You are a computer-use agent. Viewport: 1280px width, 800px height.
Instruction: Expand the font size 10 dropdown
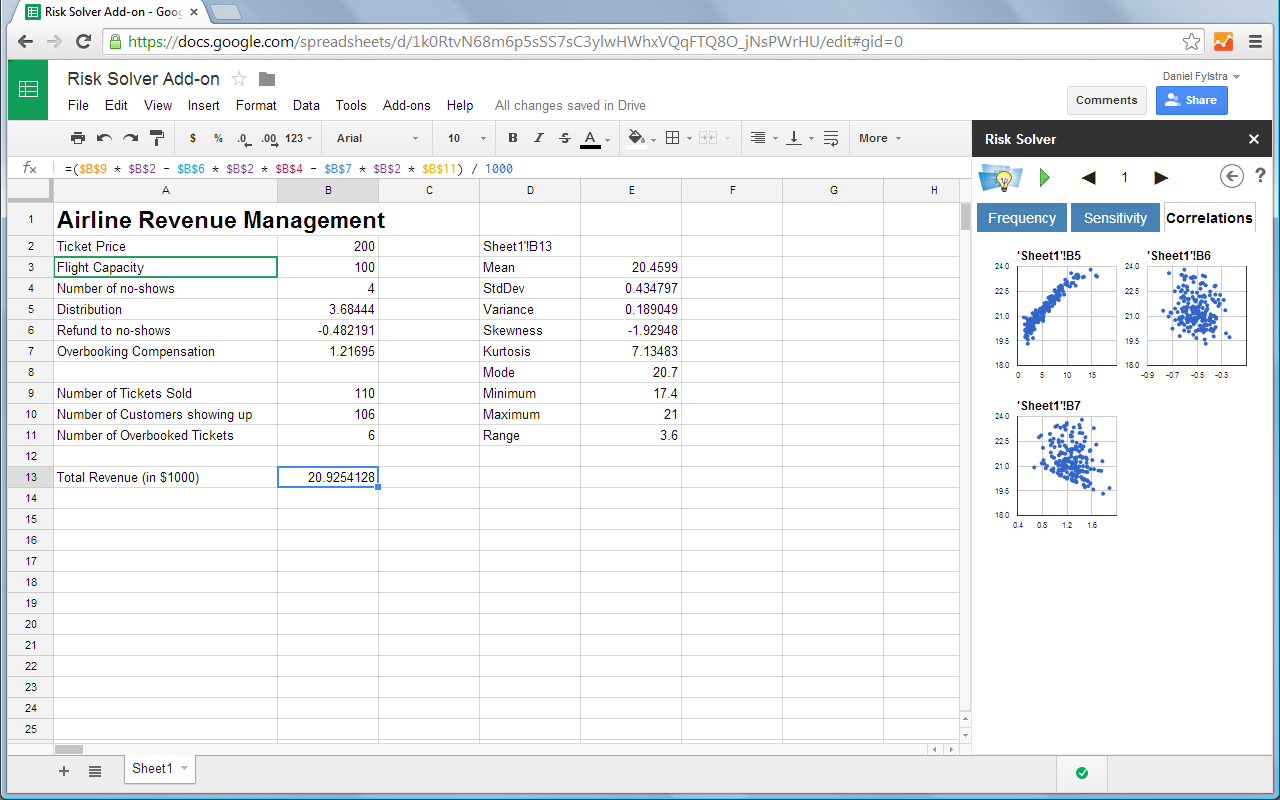click(466, 138)
